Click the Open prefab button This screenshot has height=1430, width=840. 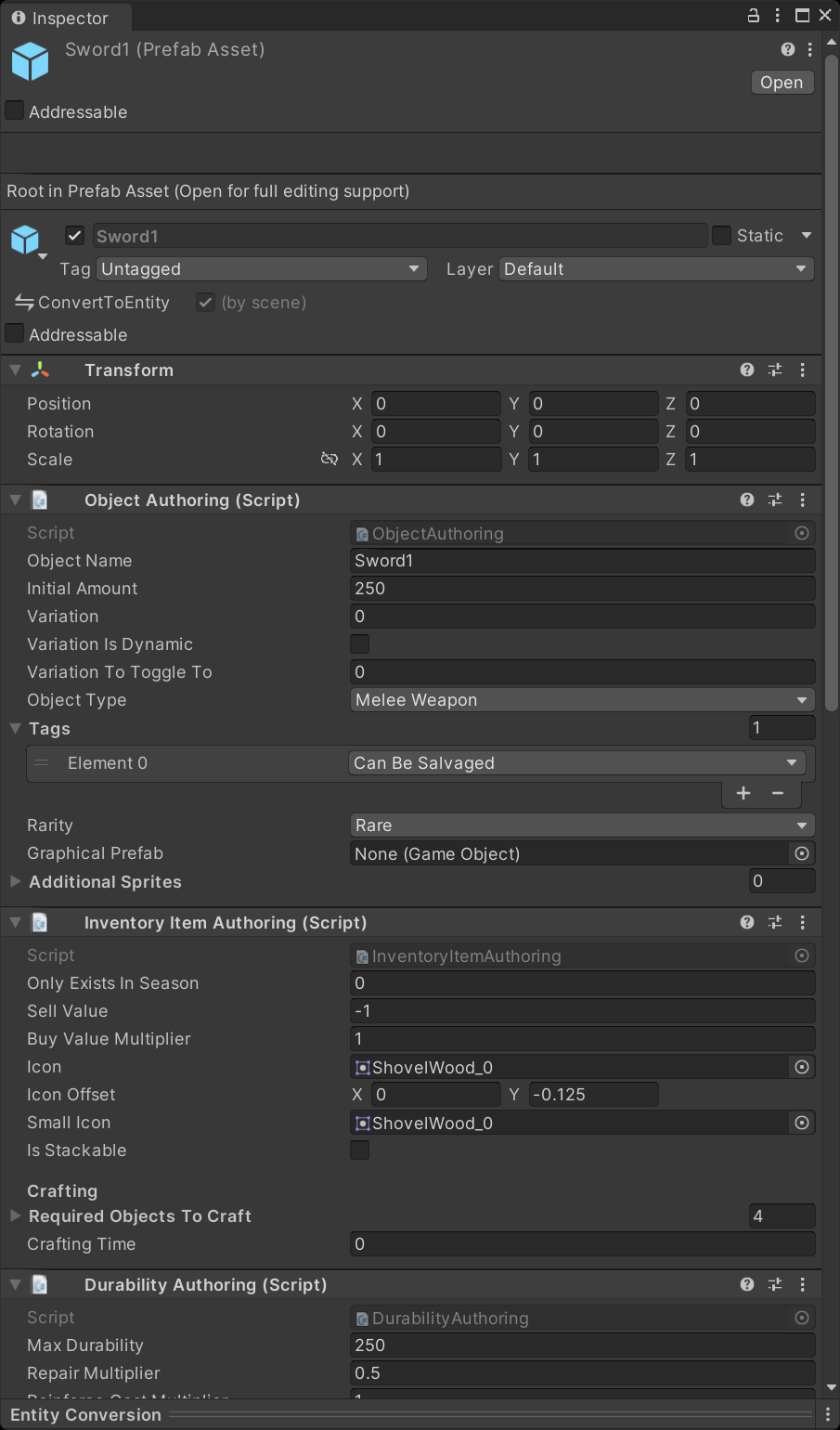pyautogui.click(x=782, y=83)
